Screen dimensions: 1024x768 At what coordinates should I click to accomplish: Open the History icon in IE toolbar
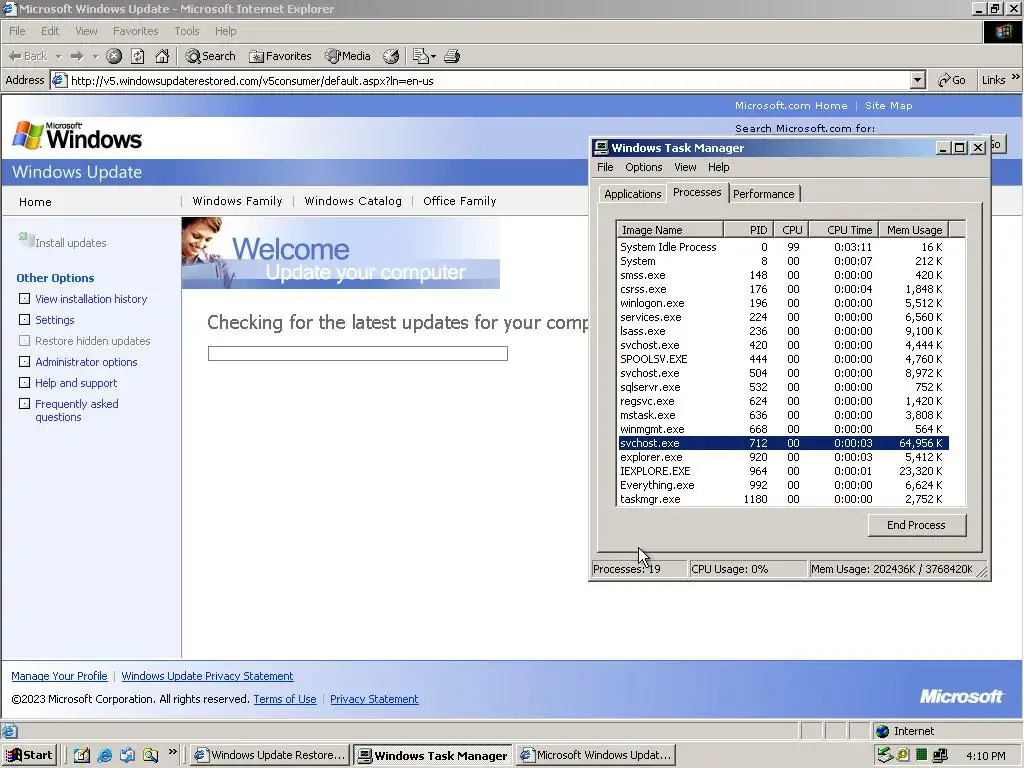point(391,56)
